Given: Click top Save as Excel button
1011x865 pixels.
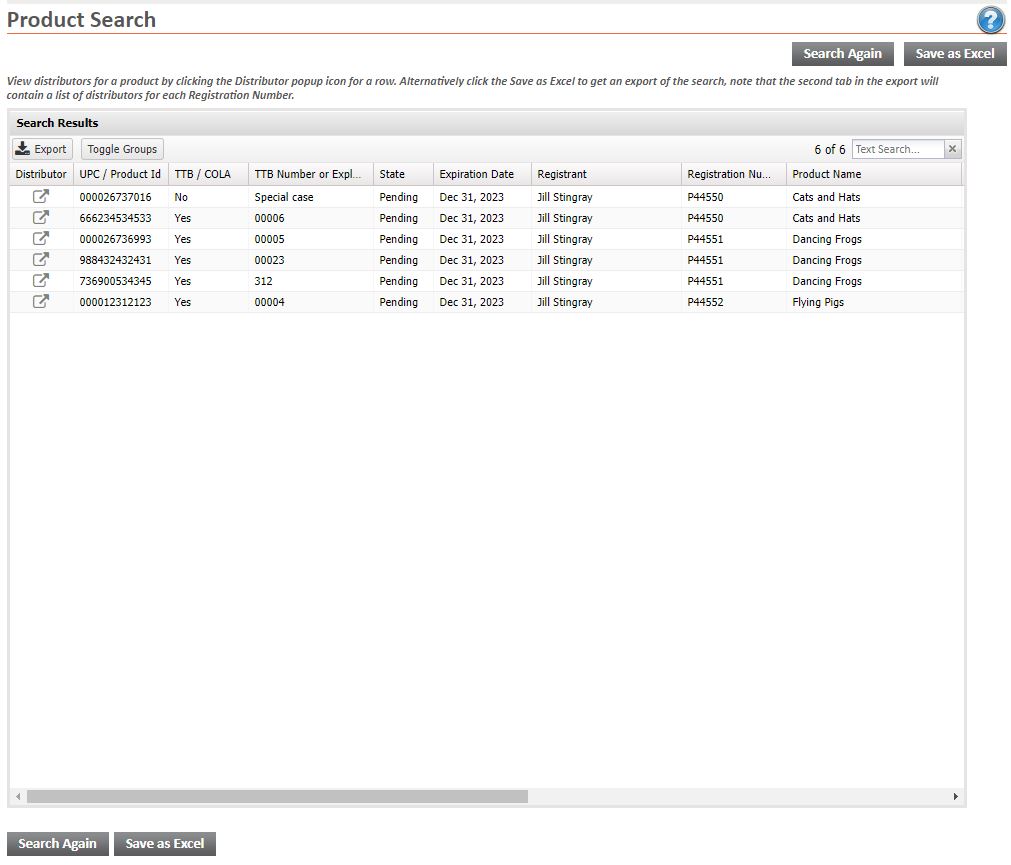Looking at the screenshot, I should tap(955, 53).
